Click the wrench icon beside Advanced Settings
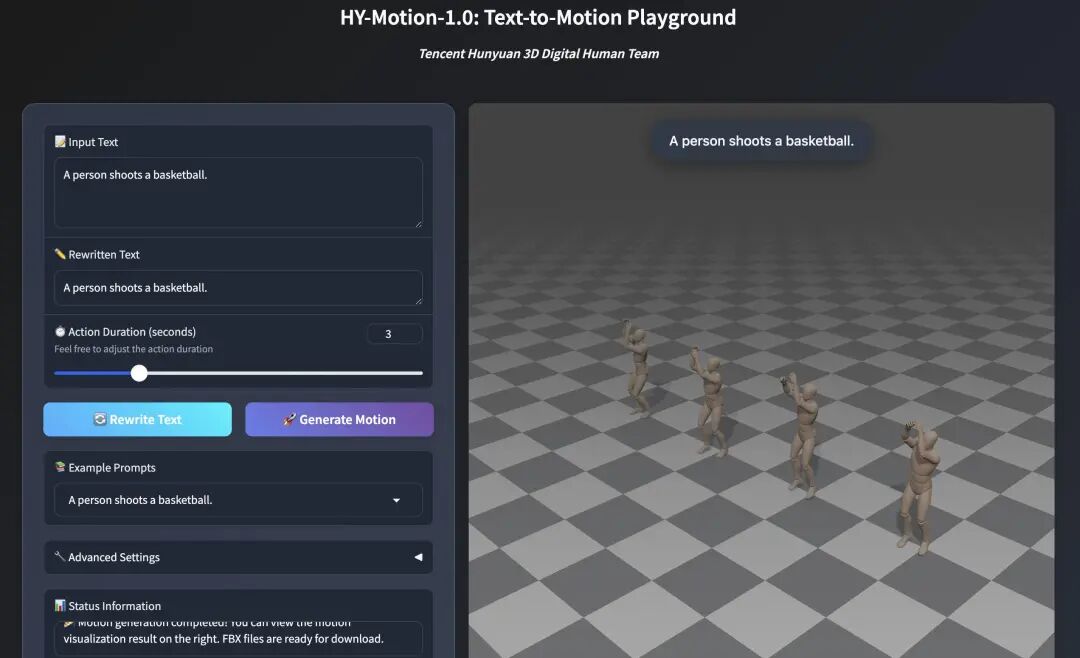Image resolution: width=1080 pixels, height=658 pixels. (x=60, y=556)
